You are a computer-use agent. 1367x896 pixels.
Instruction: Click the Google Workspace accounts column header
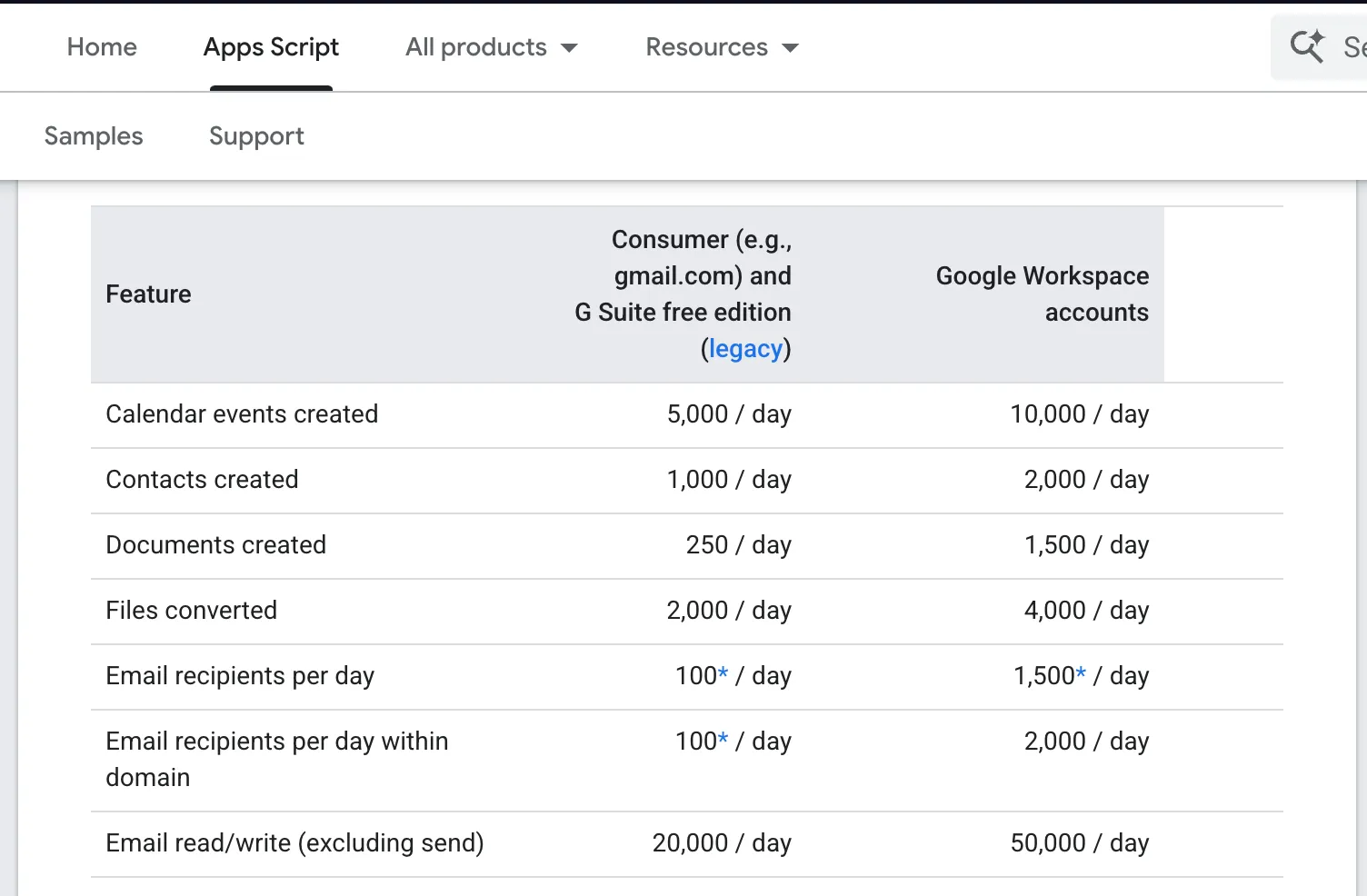click(1042, 294)
